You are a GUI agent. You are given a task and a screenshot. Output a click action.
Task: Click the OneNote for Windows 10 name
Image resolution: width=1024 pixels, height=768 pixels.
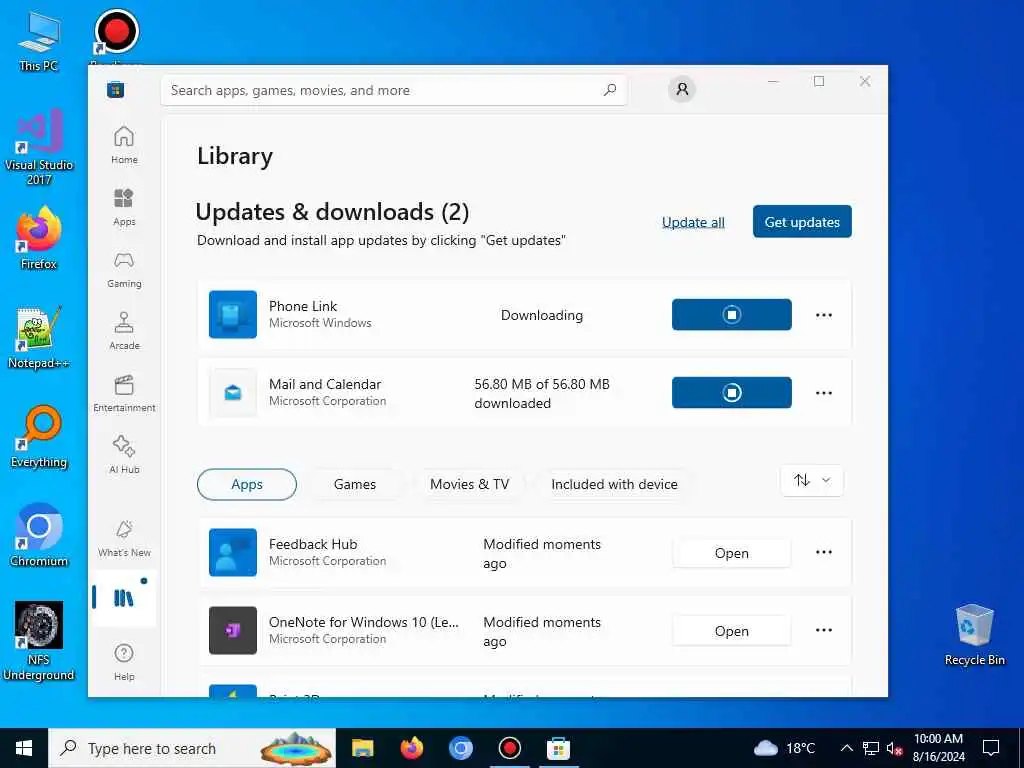[x=364, y=622]
